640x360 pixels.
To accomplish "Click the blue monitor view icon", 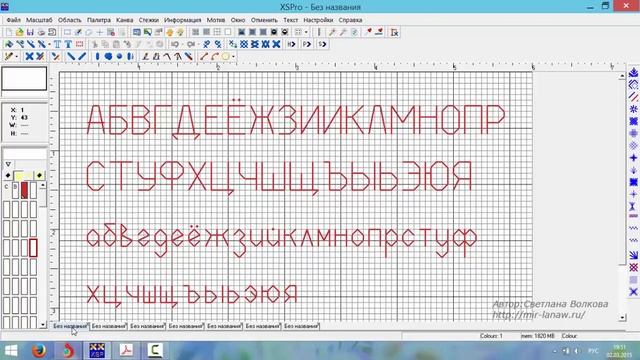I will pyautogui.click(x=137, y=32).
